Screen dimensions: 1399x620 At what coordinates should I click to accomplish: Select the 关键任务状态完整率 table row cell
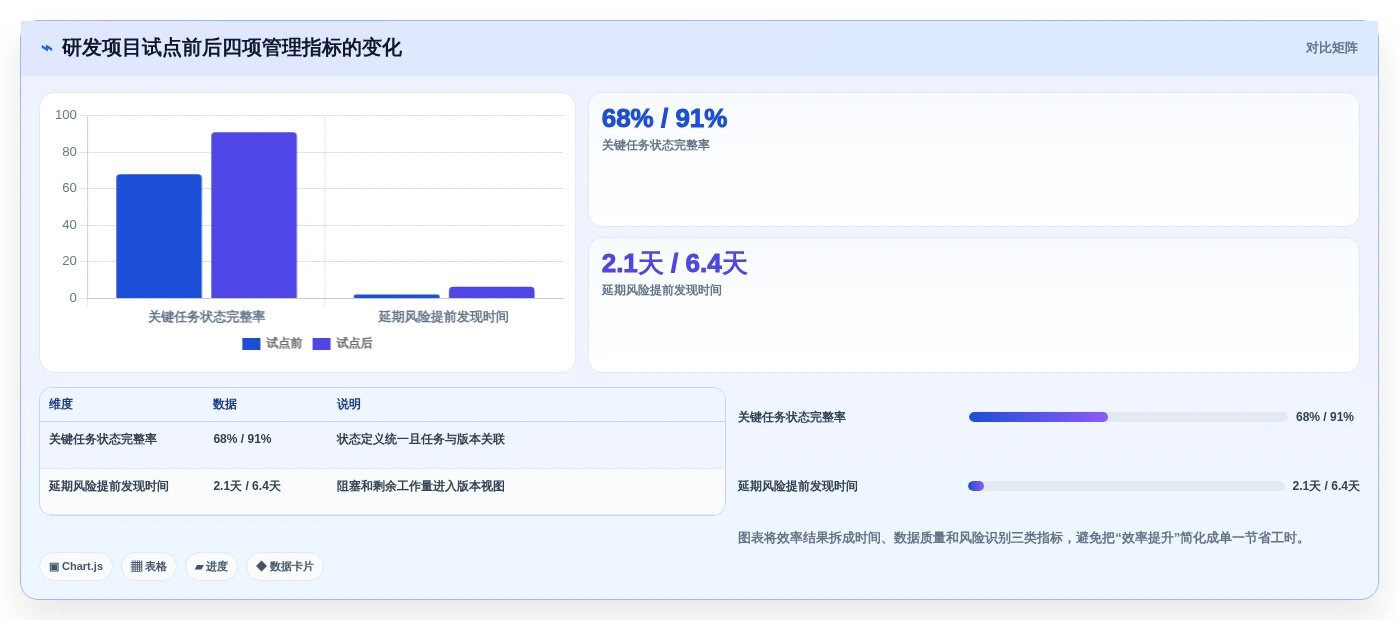[103, 439]
